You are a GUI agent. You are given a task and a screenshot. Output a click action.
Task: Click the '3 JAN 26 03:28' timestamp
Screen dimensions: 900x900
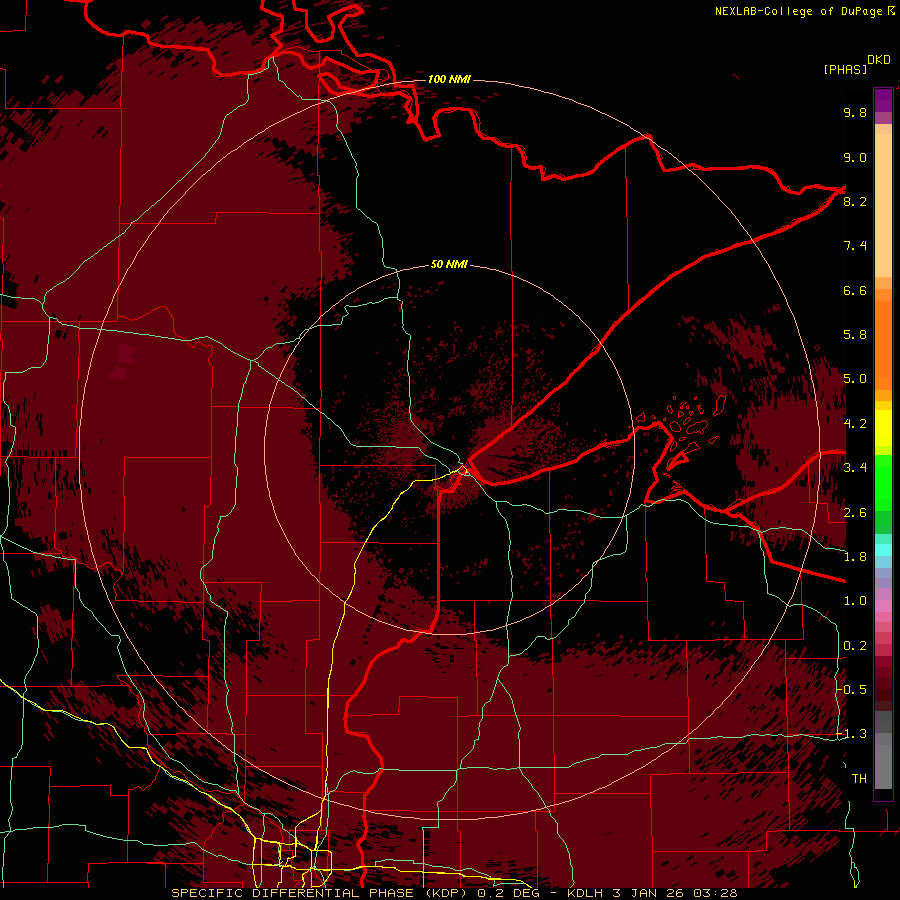pyautogui.click(x=674, y=893)
